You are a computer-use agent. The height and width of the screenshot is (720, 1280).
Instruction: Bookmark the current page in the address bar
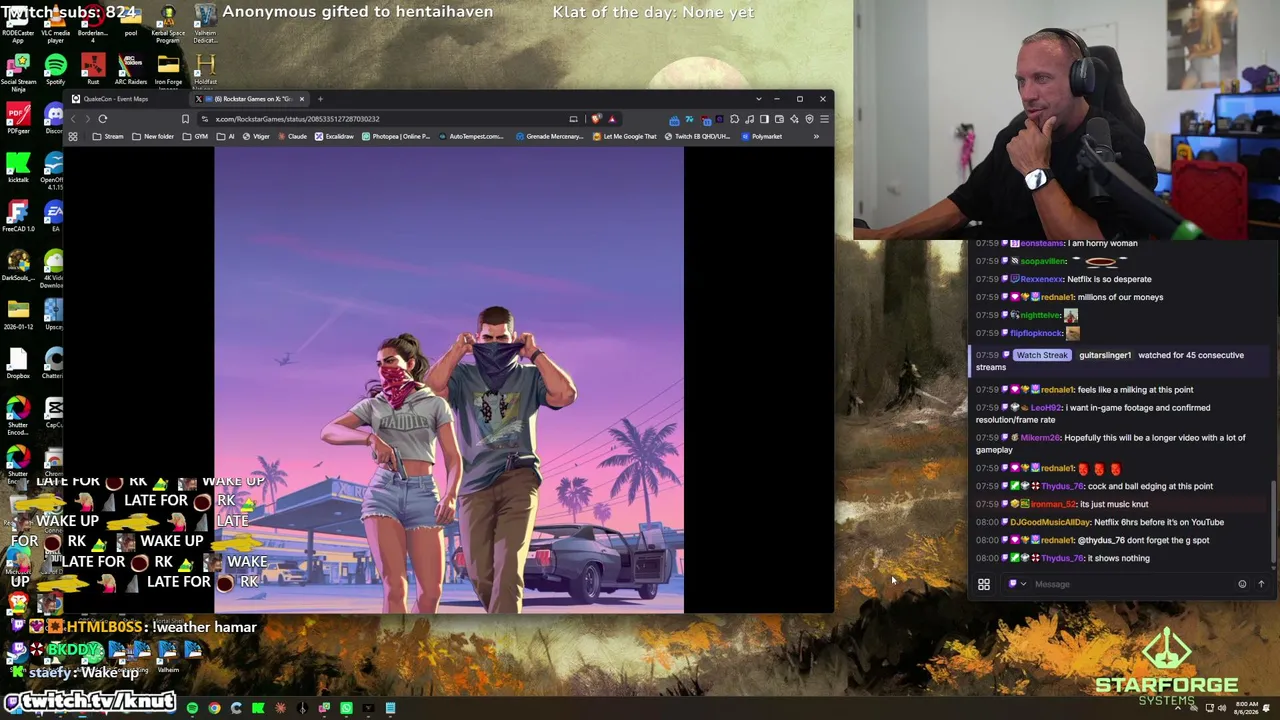pos(185,119)
